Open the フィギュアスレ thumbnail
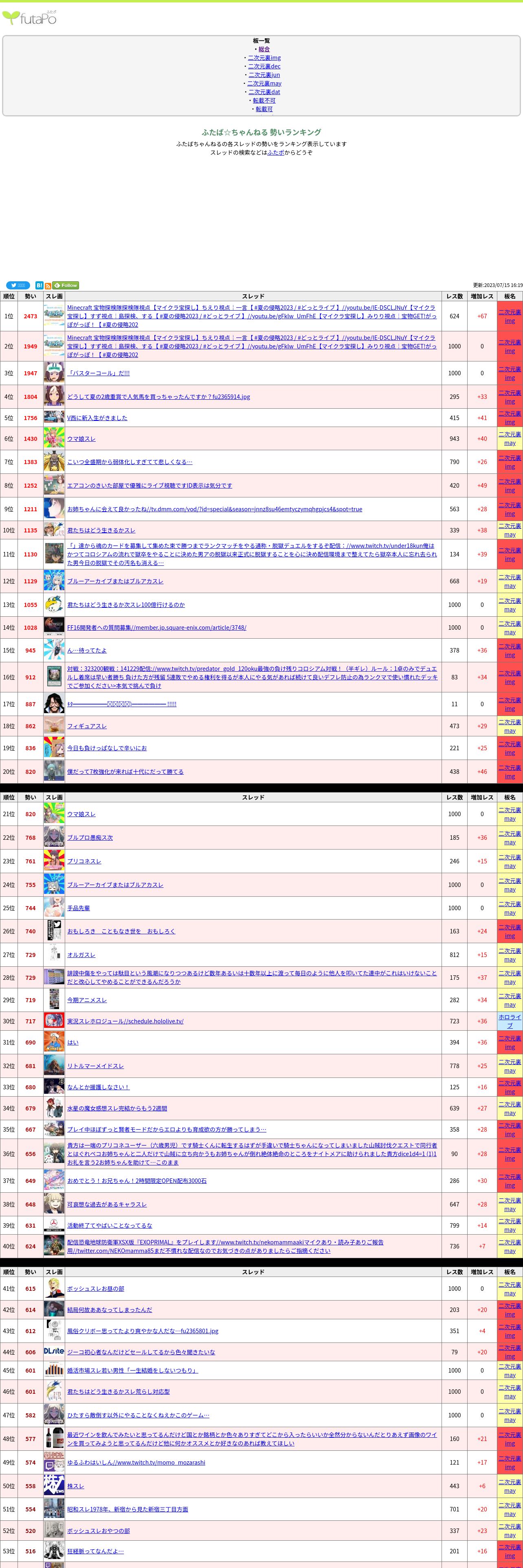 pos(54,726)
